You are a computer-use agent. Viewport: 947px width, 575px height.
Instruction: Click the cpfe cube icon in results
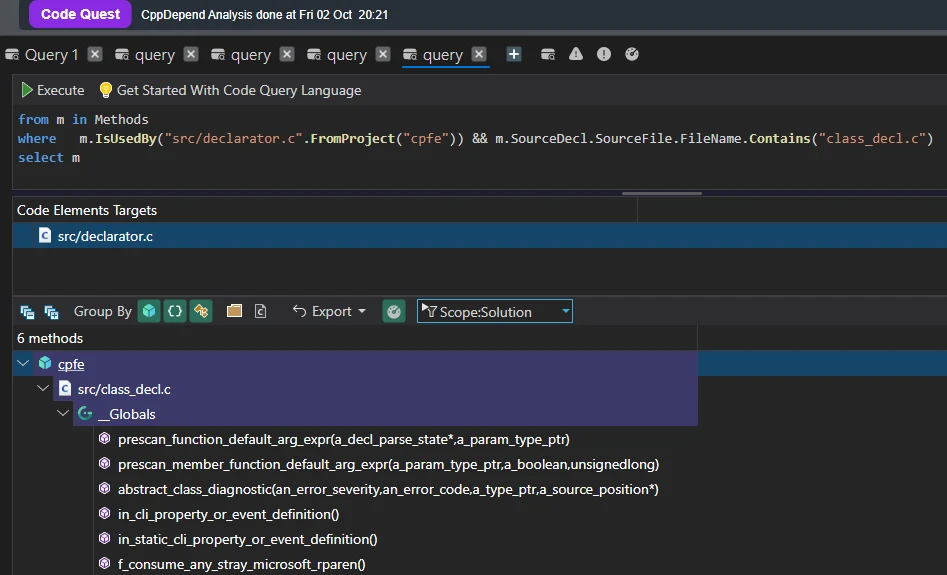click(45, 363)
